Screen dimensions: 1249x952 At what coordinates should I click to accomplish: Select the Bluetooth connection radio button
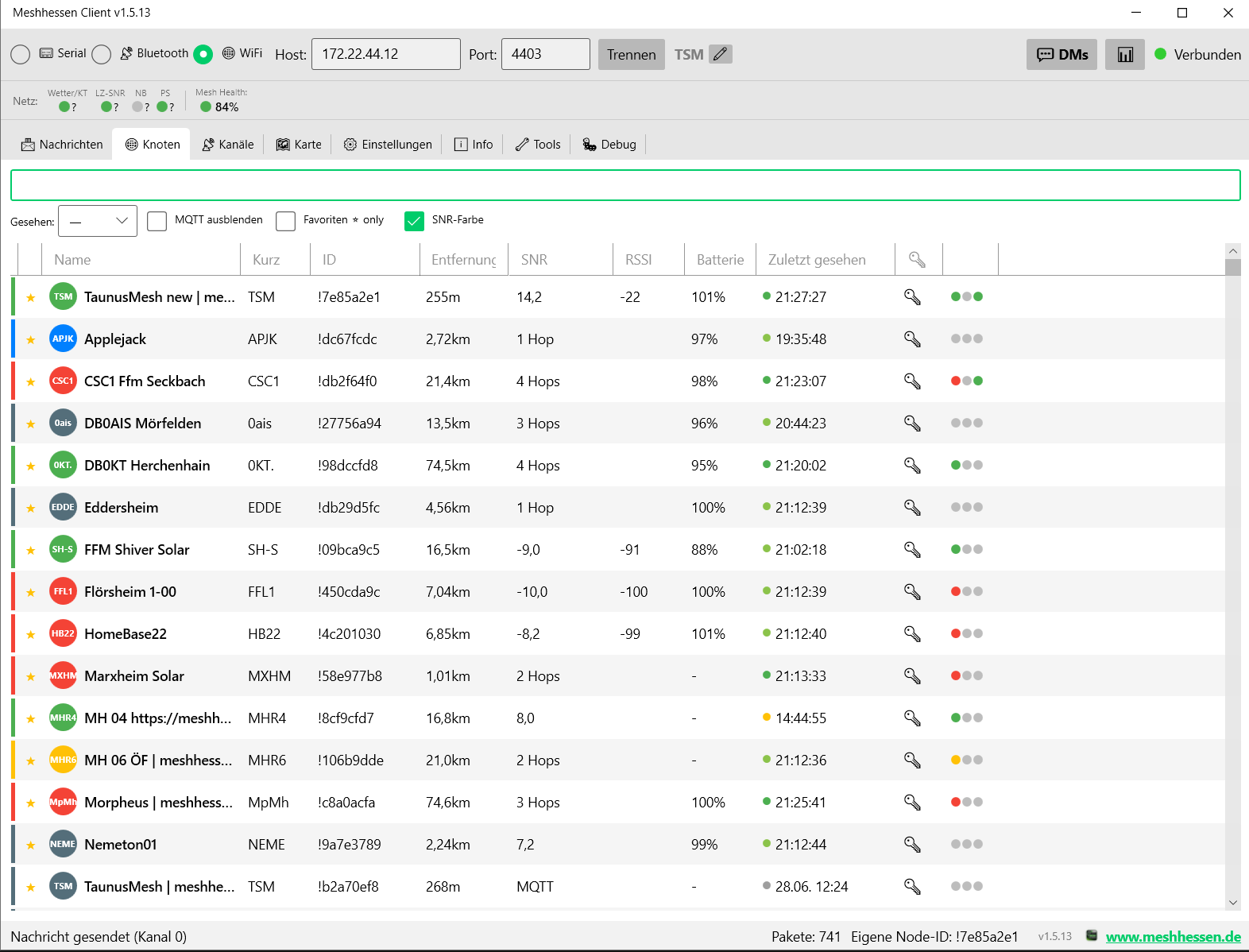pyautogui.click(x=101, y=54)
